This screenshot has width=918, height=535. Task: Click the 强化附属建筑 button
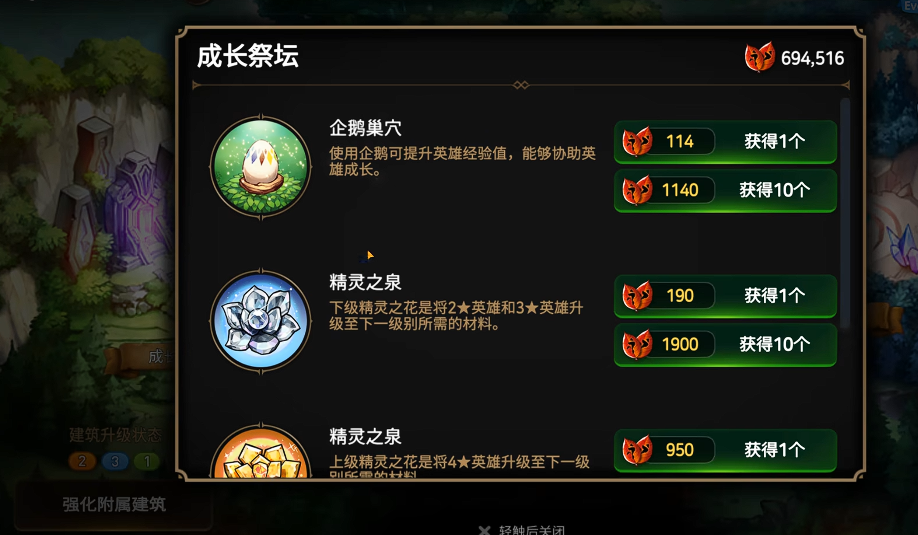pos(114,505)
